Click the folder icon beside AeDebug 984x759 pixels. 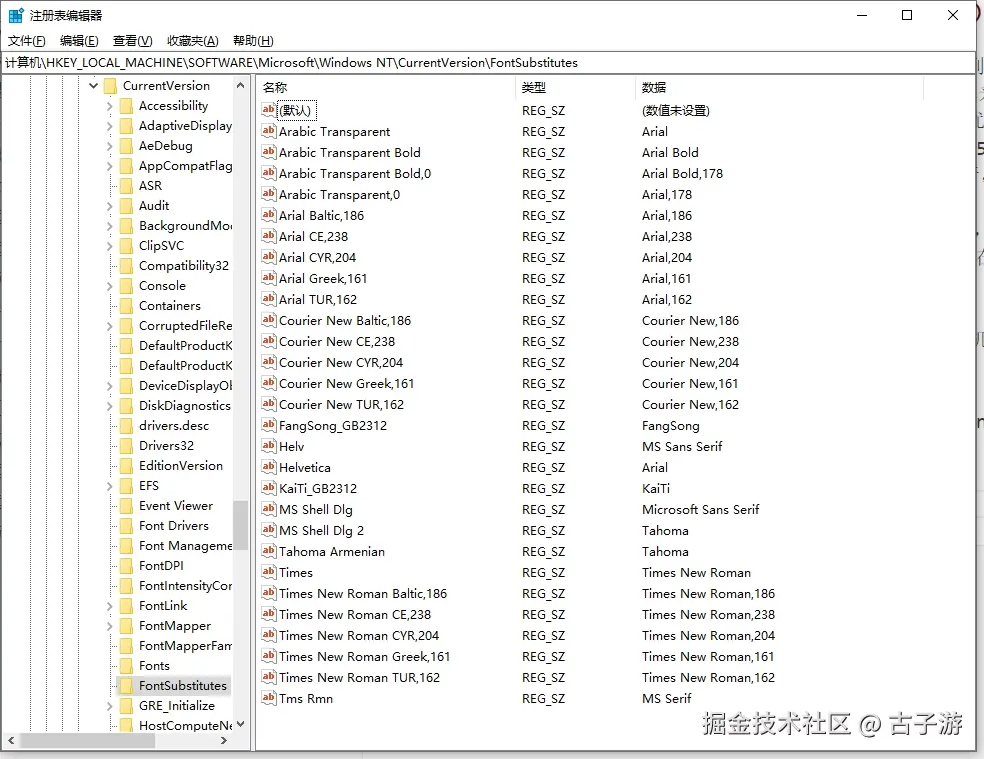126,146
